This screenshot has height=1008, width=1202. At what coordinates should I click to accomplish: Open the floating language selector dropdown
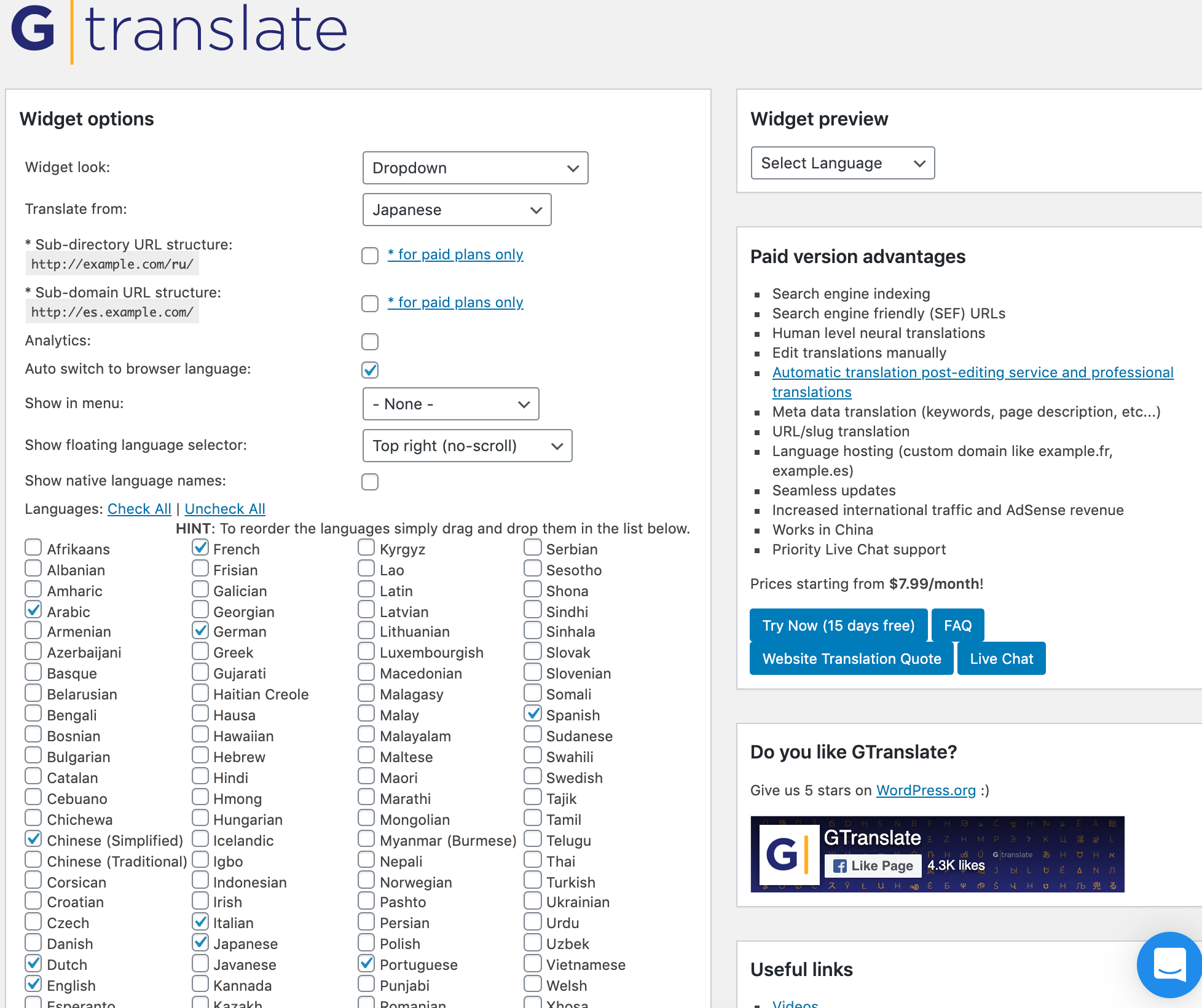pyautogui.click(x=467, y=446)
